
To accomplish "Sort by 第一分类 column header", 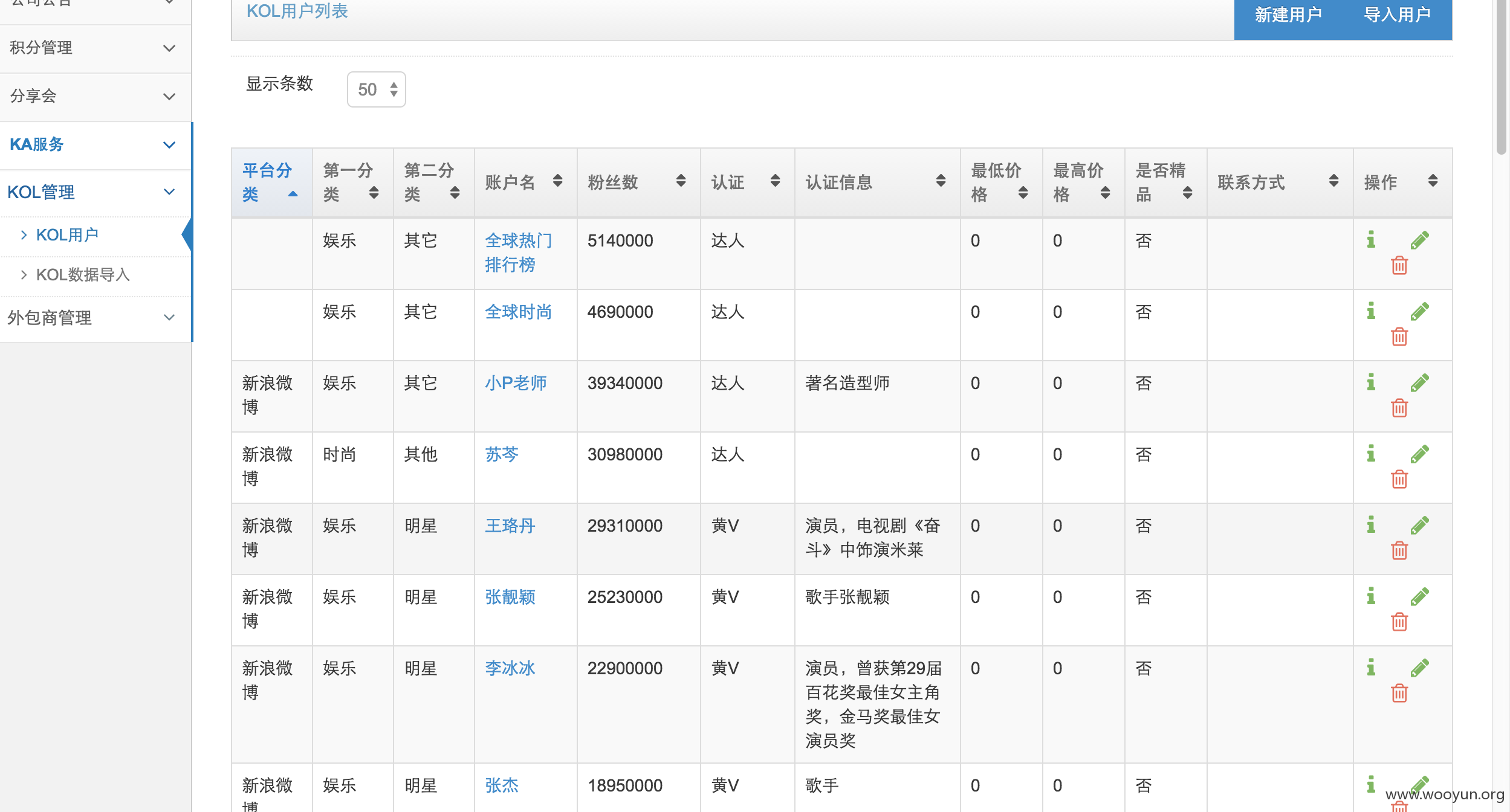I will [353, 182].
